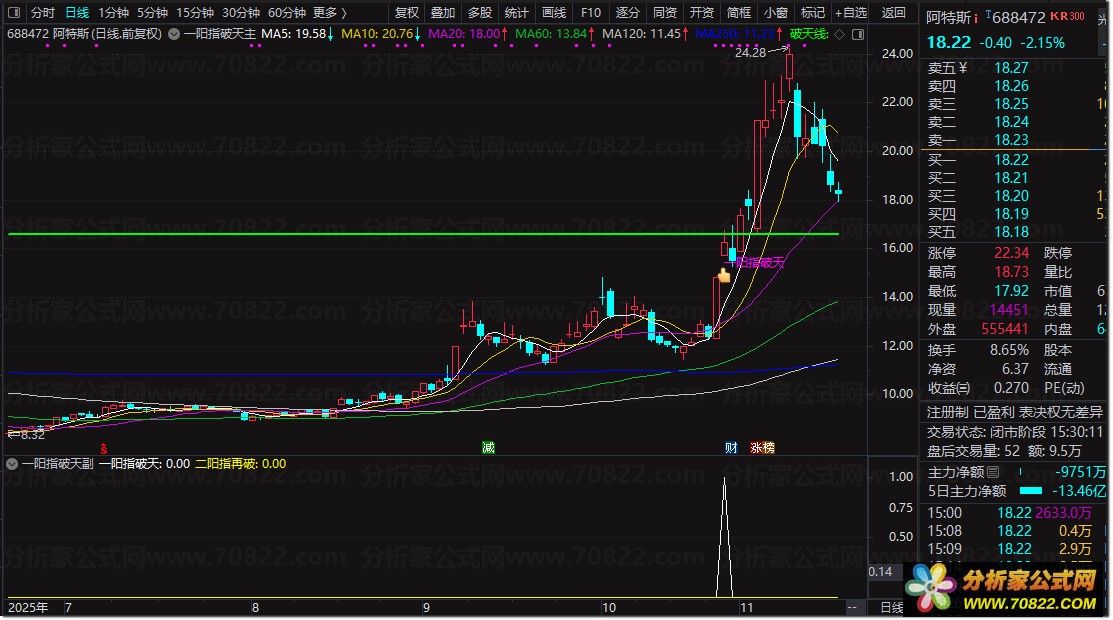Switch to the 1分钟 period

pos(113,12)
